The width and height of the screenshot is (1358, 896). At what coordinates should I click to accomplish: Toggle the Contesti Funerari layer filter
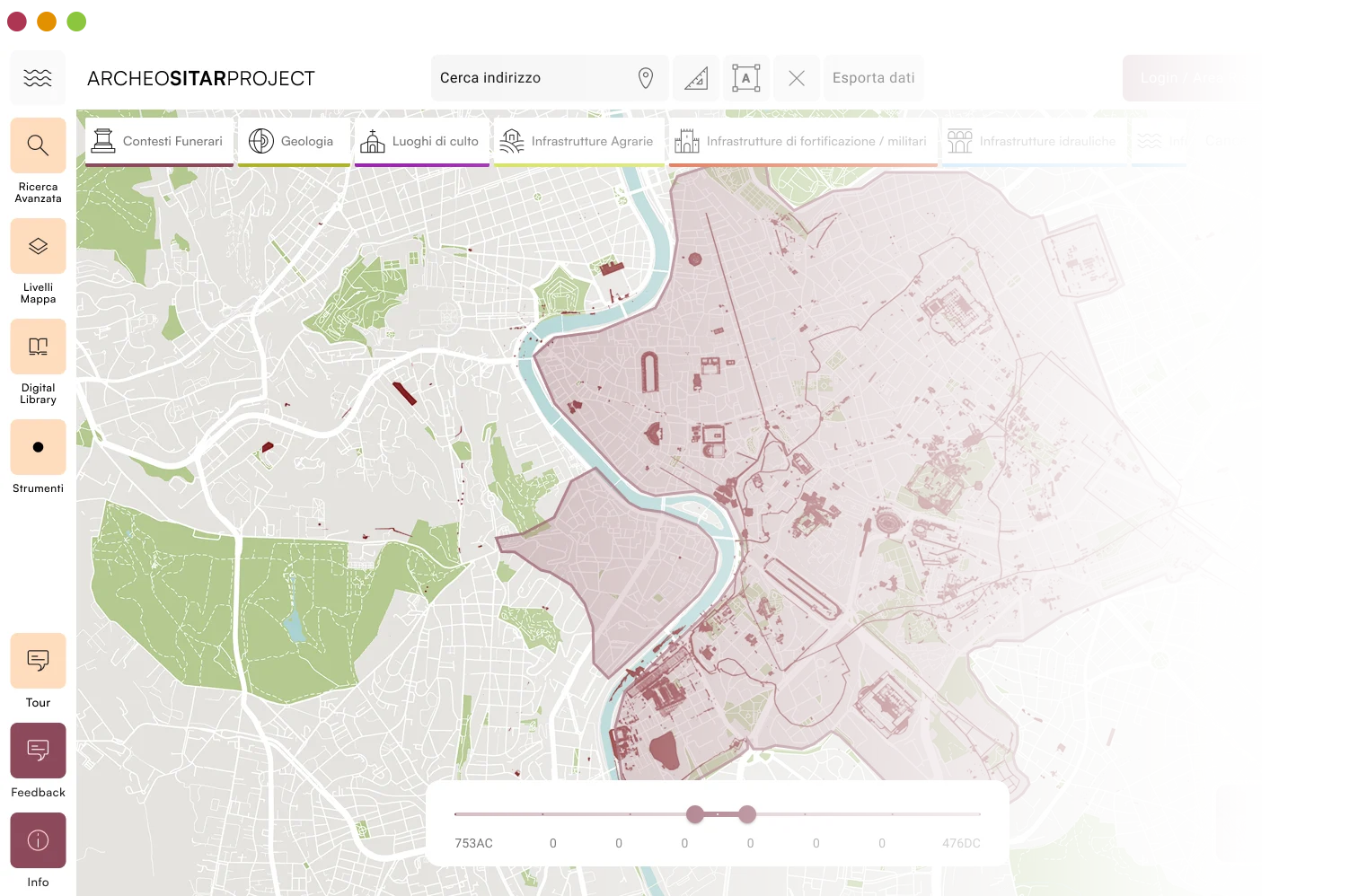pos(159,141)
